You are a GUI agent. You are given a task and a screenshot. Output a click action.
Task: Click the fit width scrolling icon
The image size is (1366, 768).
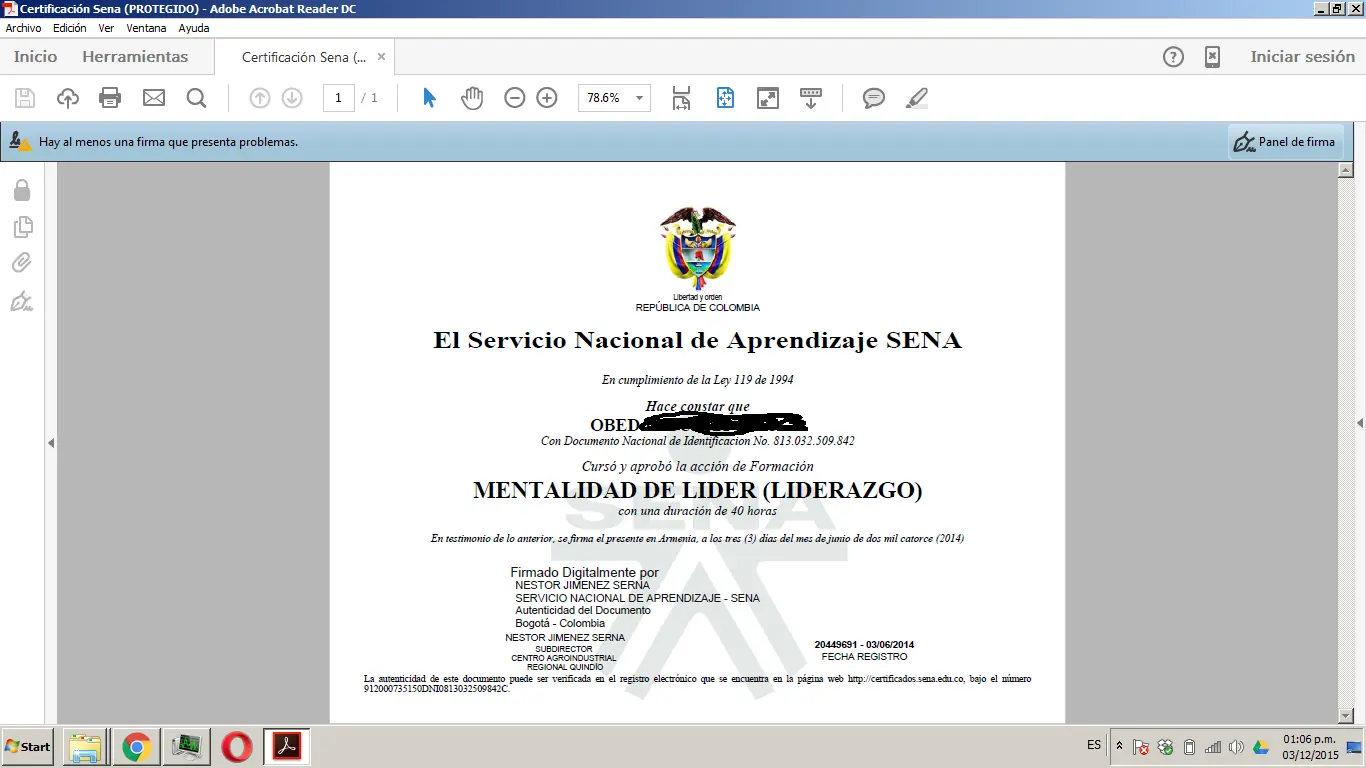coord(682,98)
